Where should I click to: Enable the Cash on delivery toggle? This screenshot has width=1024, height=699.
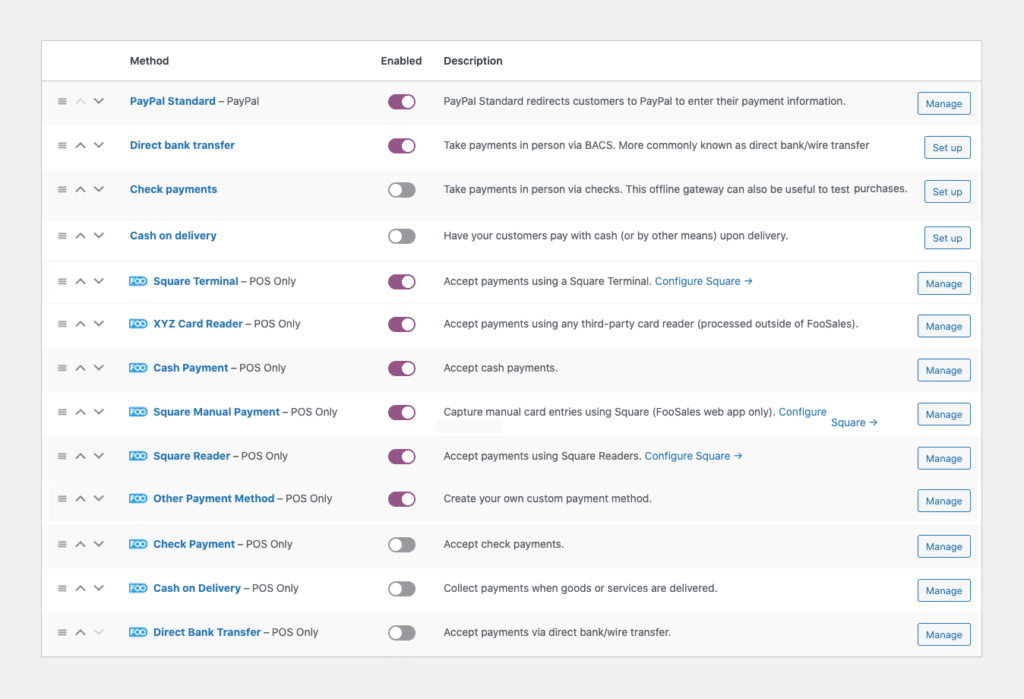(402, 236)
